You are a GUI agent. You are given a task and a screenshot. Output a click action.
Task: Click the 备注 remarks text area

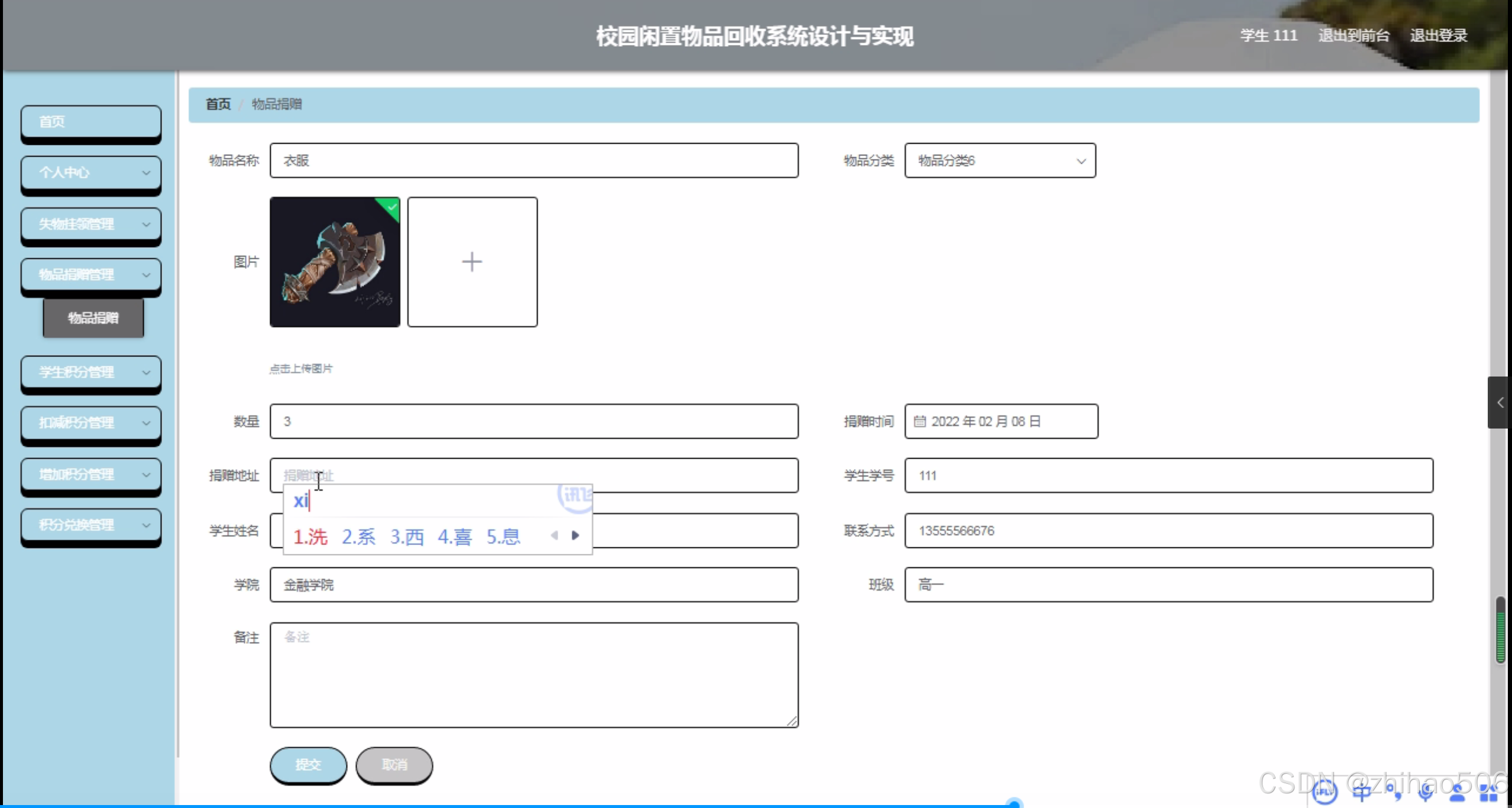pyautogui.click(x=534, y=674)
